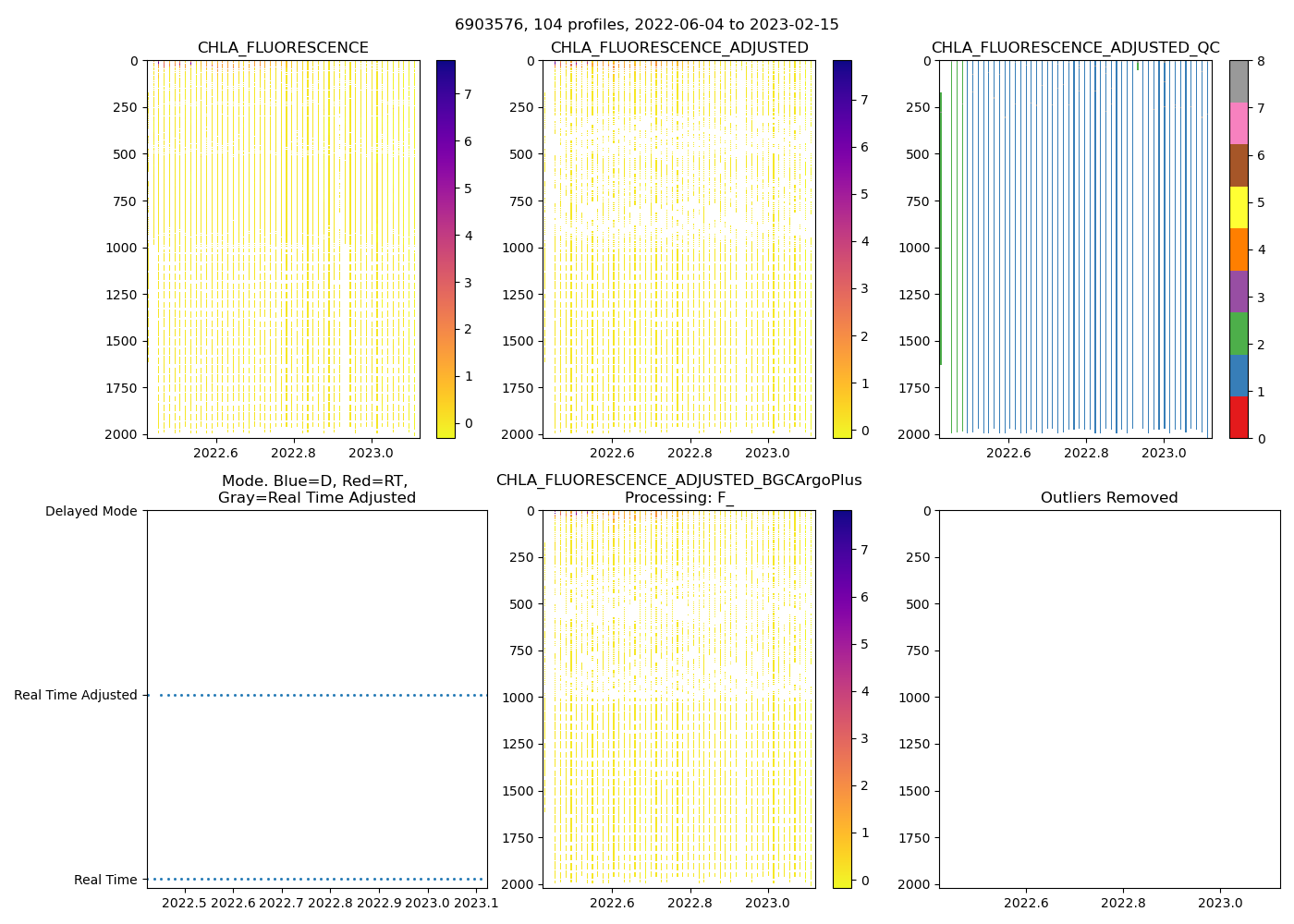Screen dimensions: 1294x924
Task: Click the blue segment of the QC colorbar
Action: coord(1239,375)
